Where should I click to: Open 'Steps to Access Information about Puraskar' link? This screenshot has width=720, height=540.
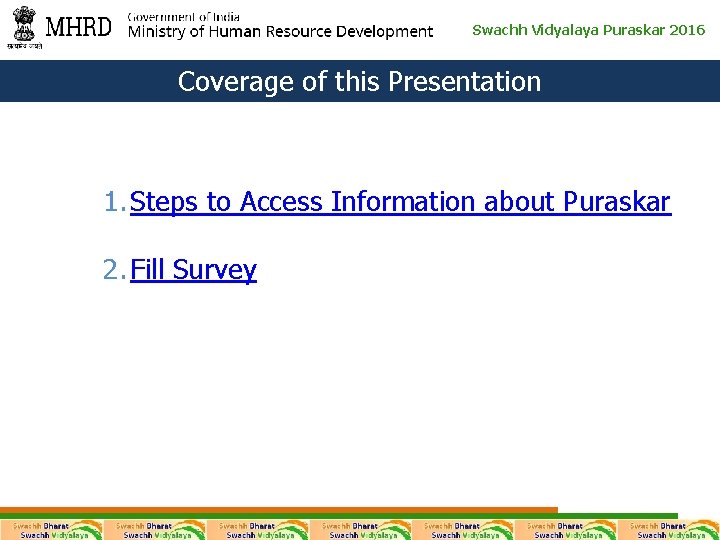(x=400, y=202)
